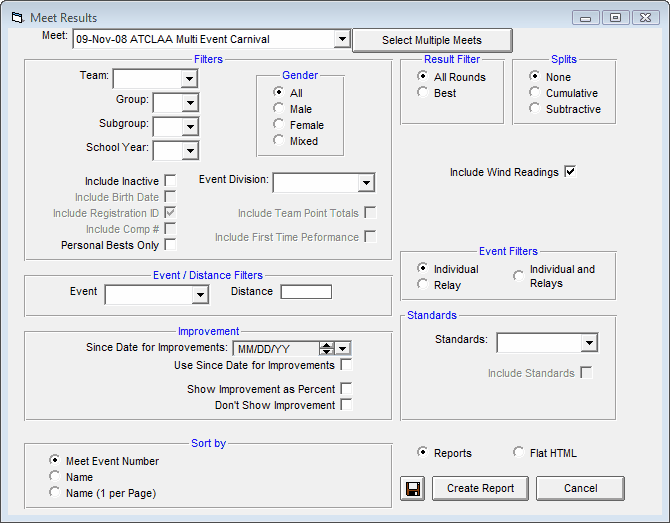Enable Include Inactive checkbox

[170, 180]
